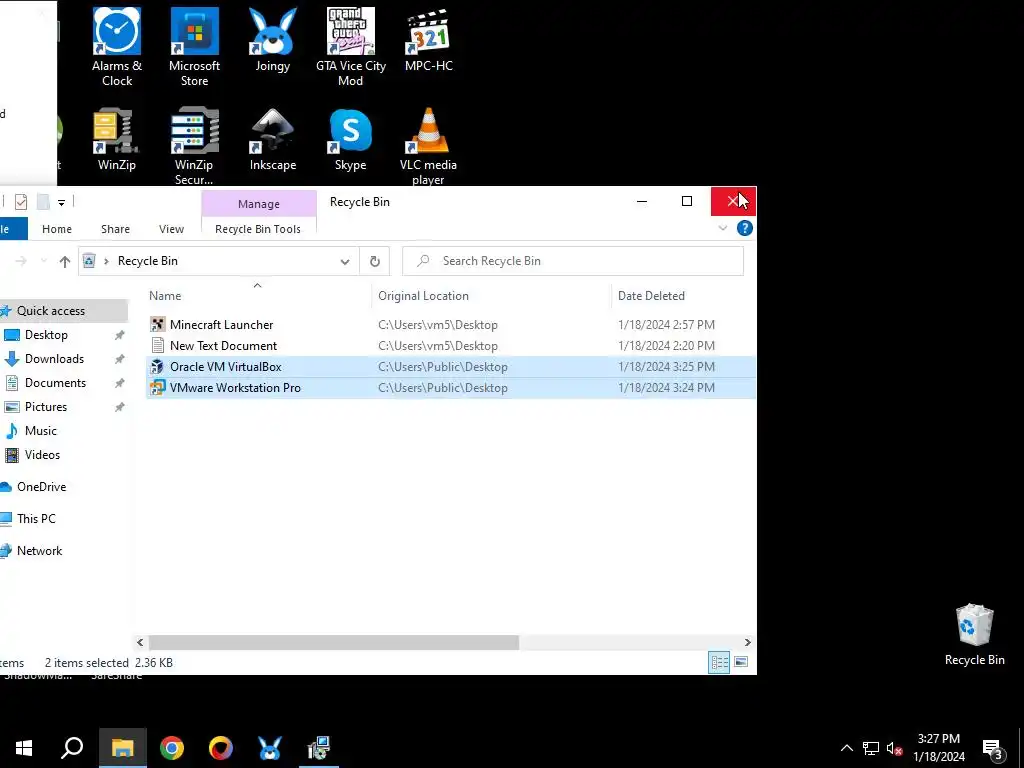
Task: Click the scroll right arrow button
Action: 748,643
